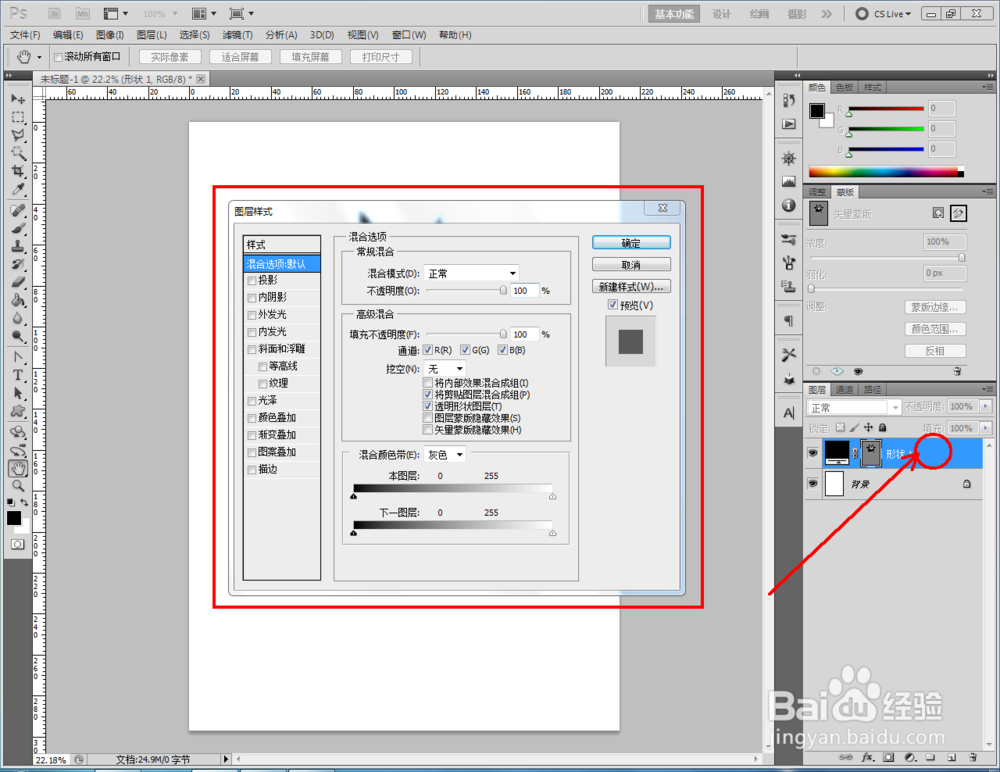Image resolution: width=1000 pixels, height=772 pixels.
Task: Switch to the 路径 tab
Action: click(x=872, y=389)
